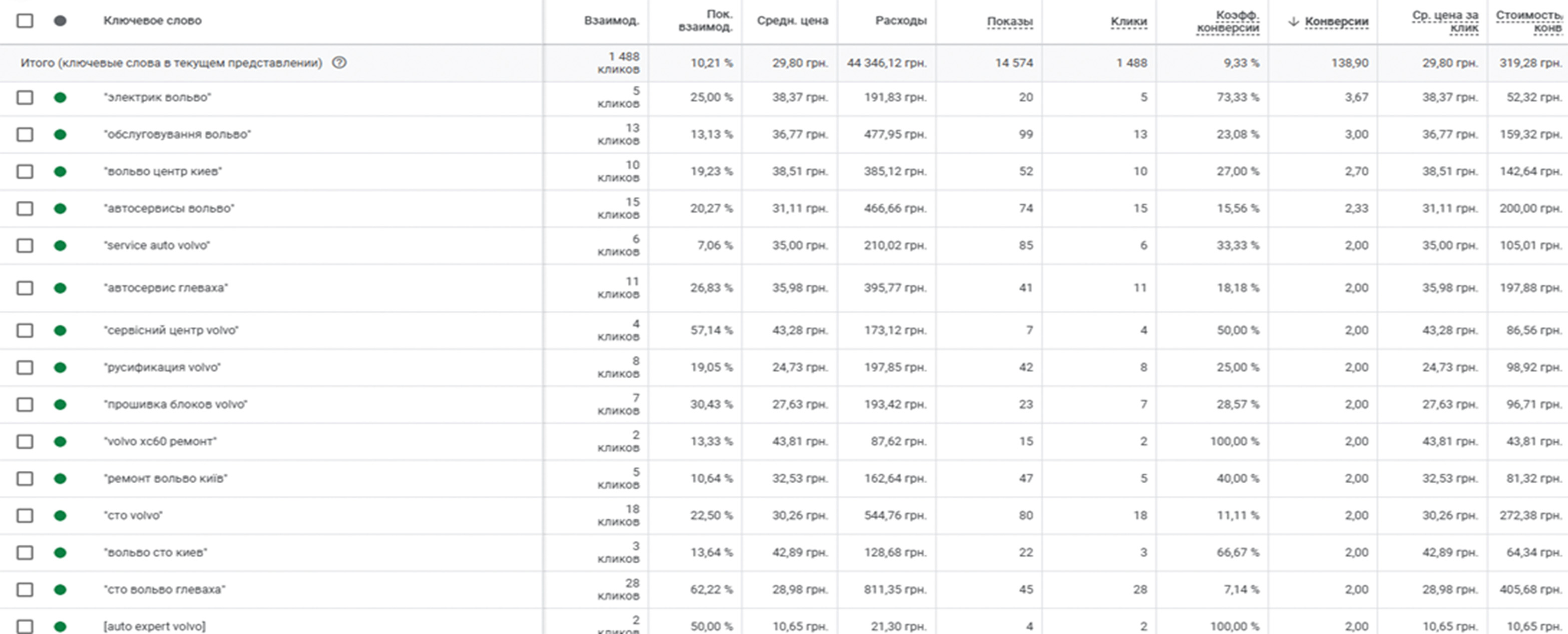Click green status dot for "автосервис глеваха"
The height and width of the screenshot is (634, 1568).
tap(60, 288)
